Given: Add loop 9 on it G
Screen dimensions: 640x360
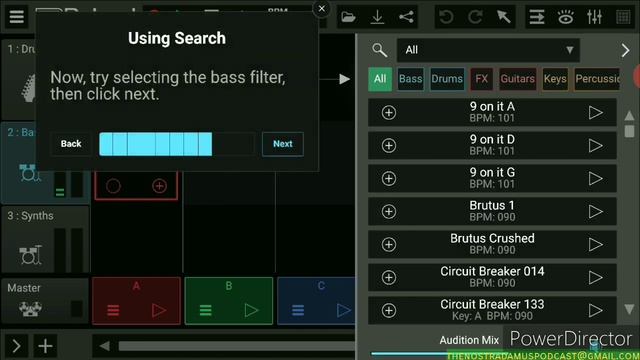Looking at the screenshot, I should [x=389, y=178].
